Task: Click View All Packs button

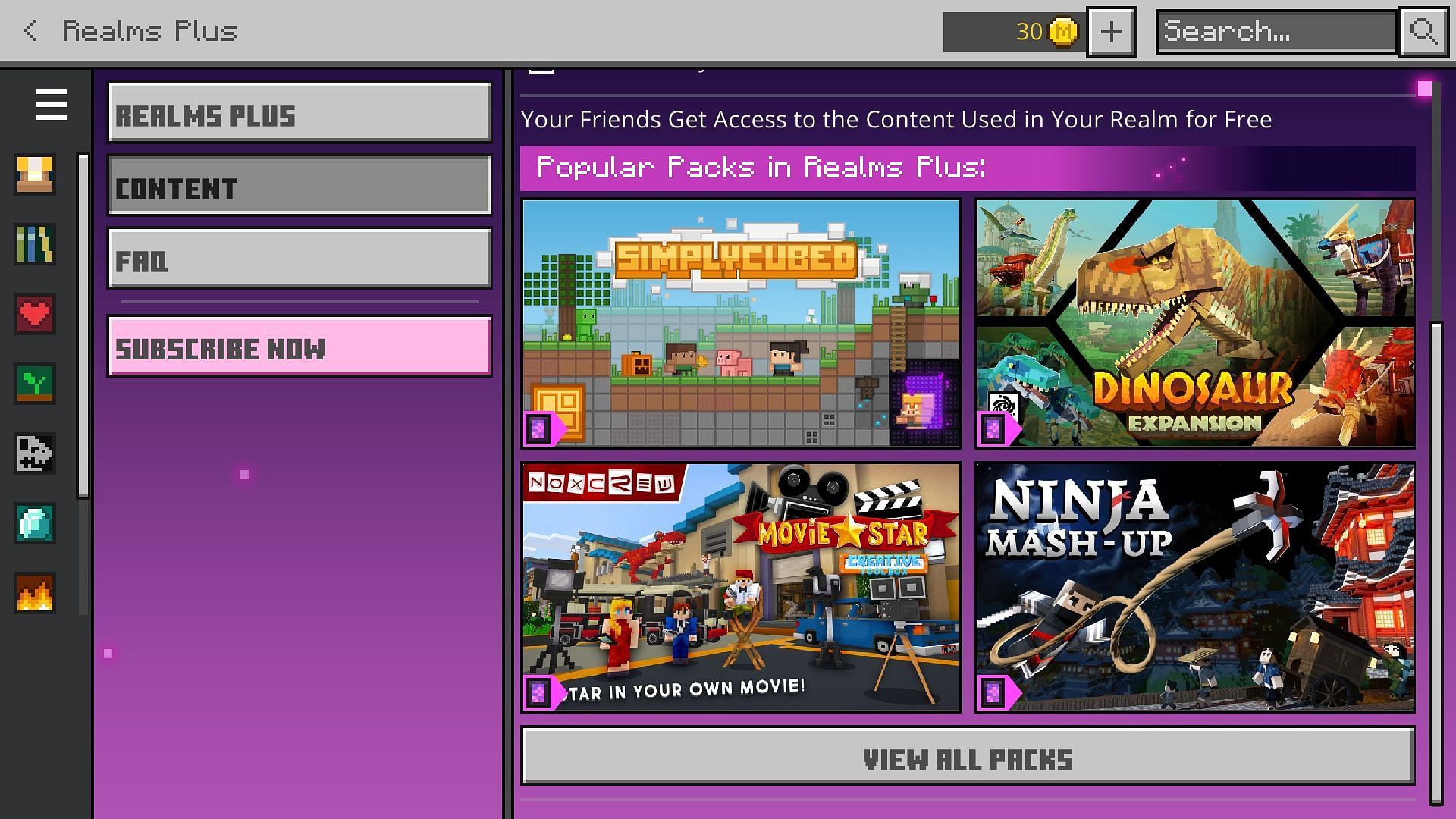Action: tap(968, 756)
